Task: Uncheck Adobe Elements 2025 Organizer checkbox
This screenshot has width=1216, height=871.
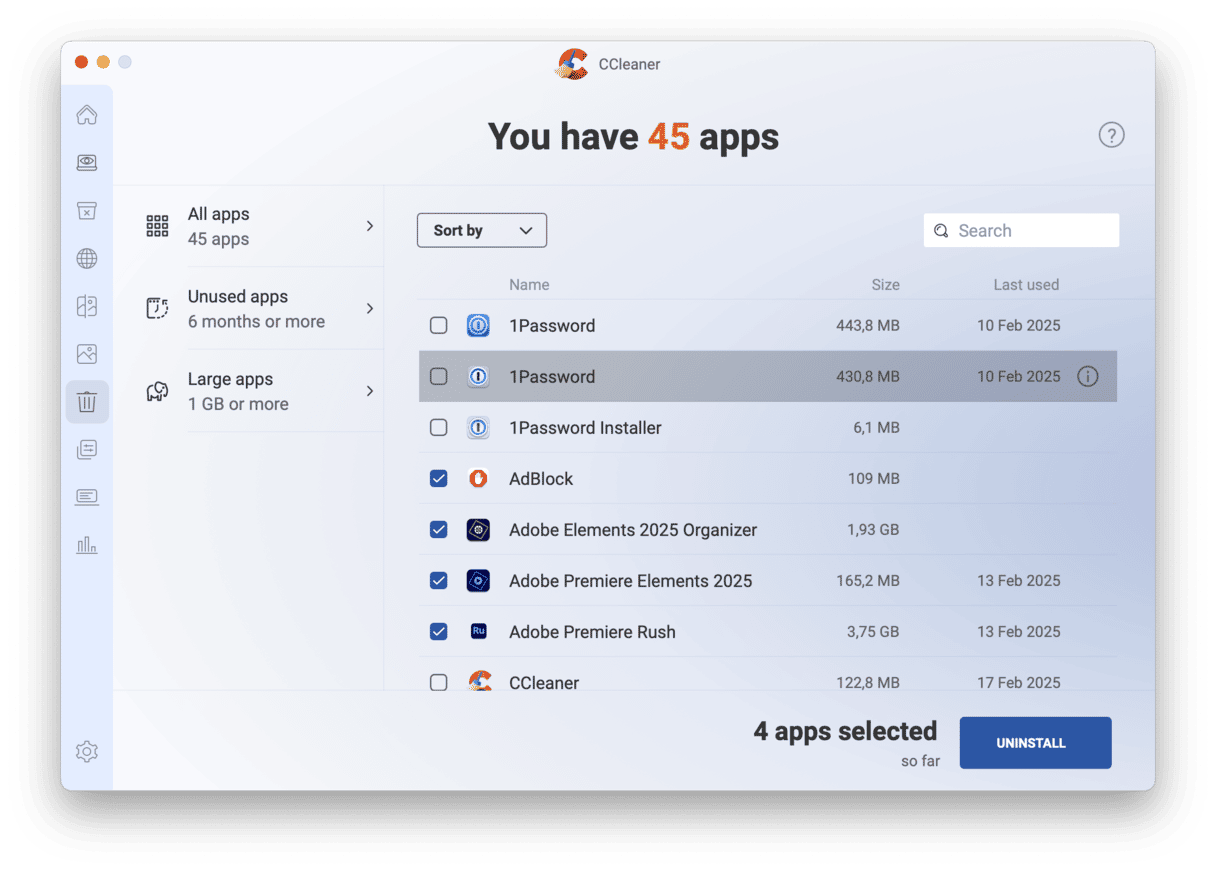Action: 439,530
